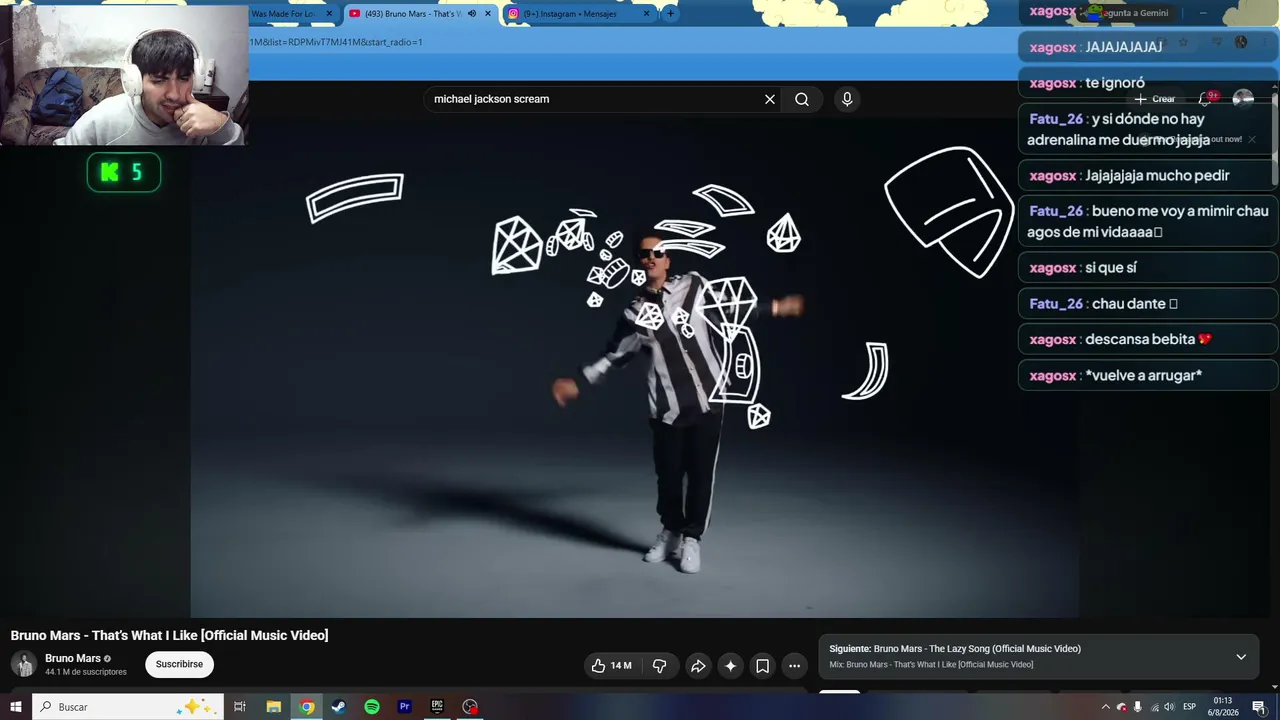Open the taskbar clock and calendar
The image size is (1280, 720).
[x=1223, y=707]
